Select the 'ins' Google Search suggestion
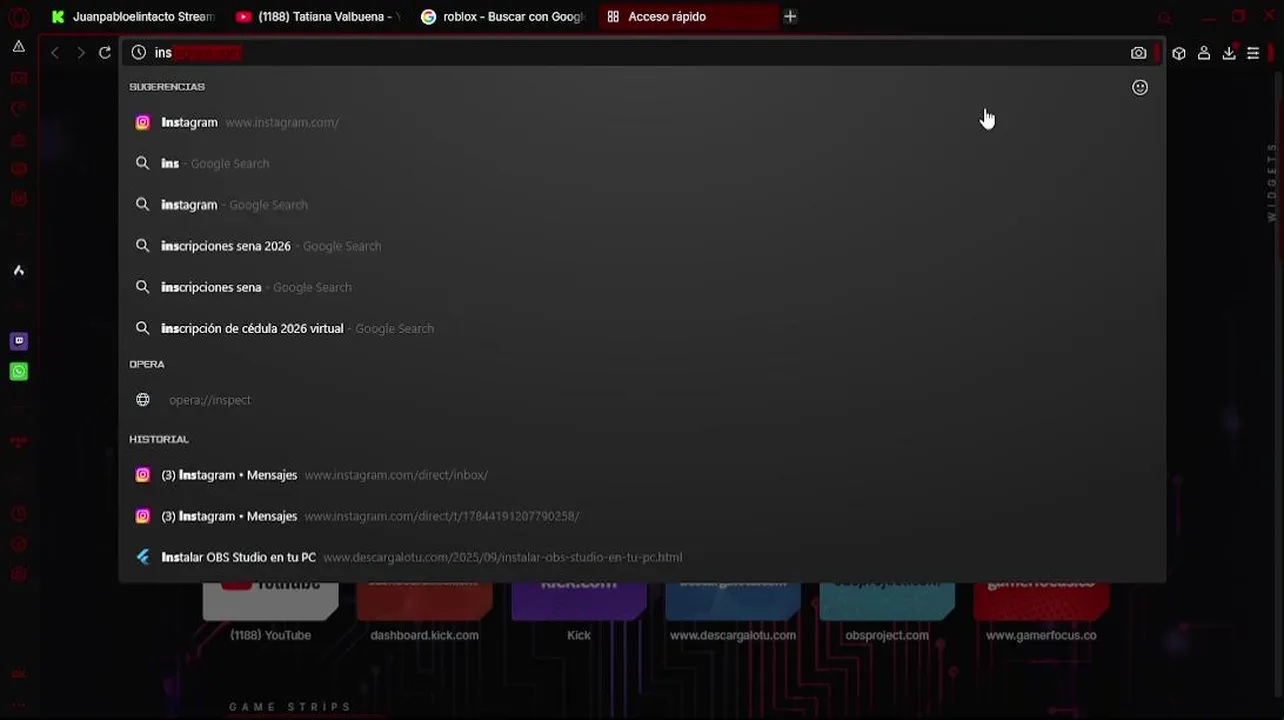This screenshot has width=1284, height=720. (x=642, y=163)
